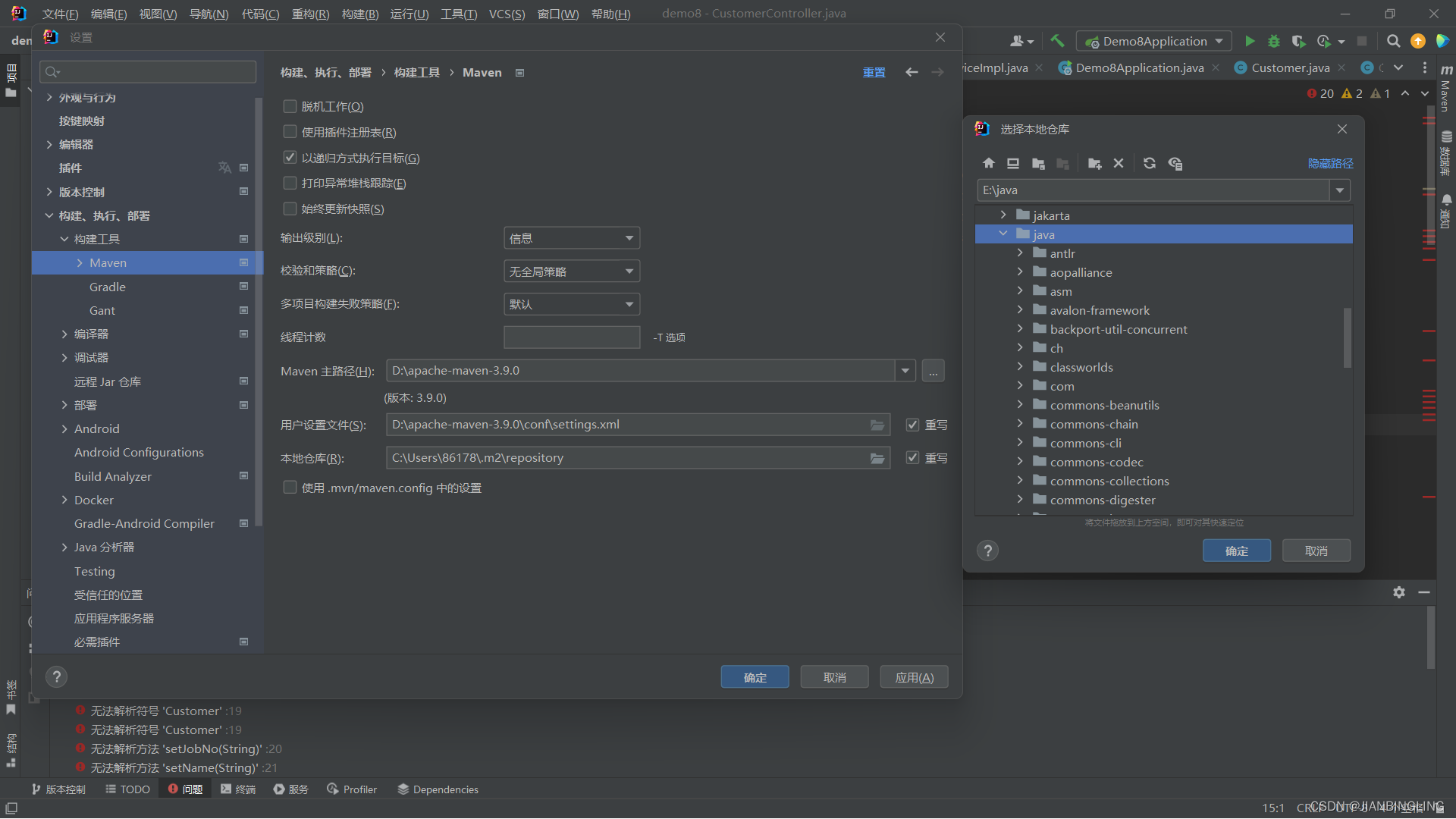Image resolution: width=1456 pixels, height=819 pixels.
Task: Click the refresh/reload icon in repository browser
Action: coord(1147,163)
